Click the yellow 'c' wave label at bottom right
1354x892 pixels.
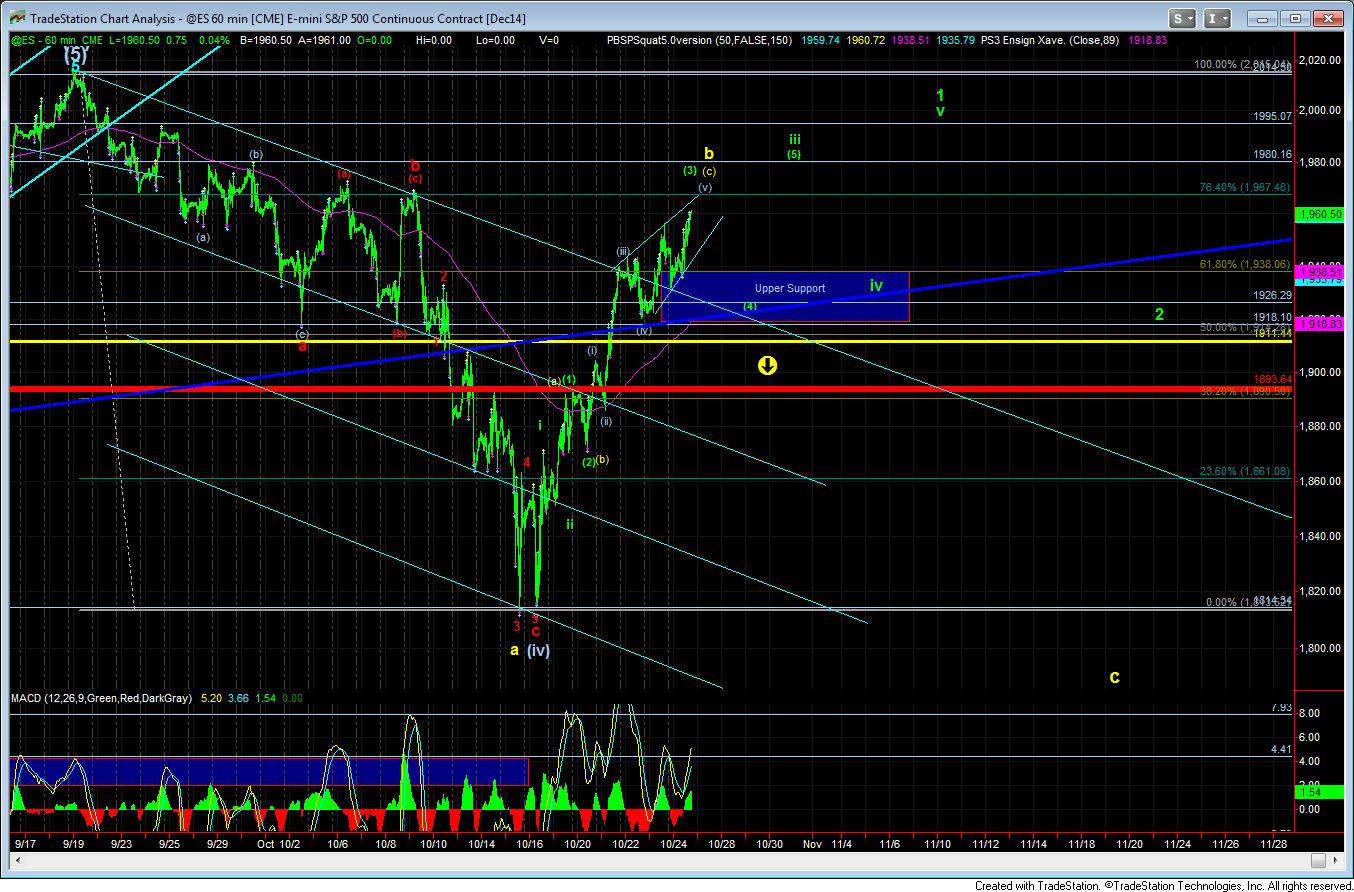coord(1114,677)
